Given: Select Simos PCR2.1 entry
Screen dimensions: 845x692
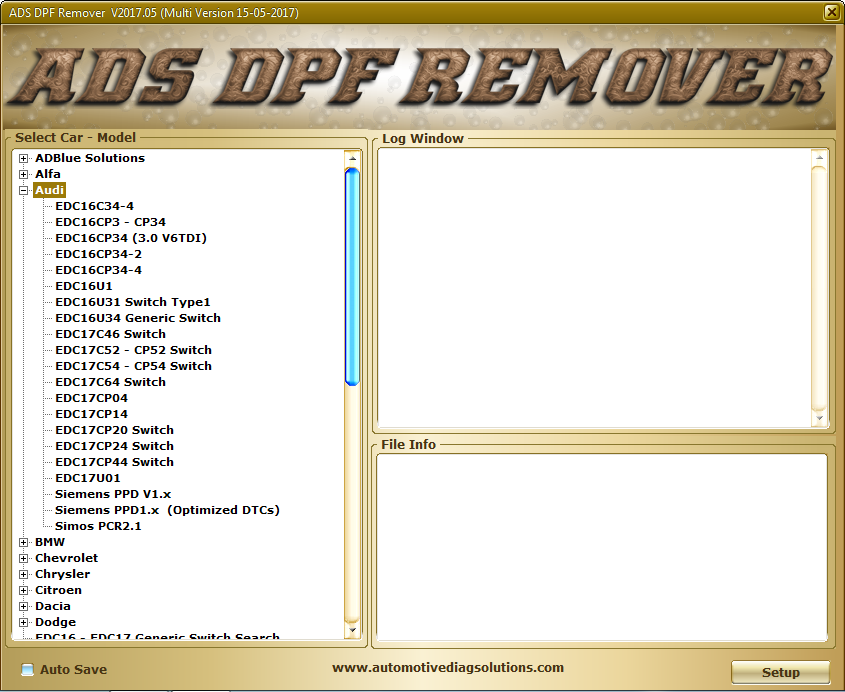Looking at the screenshot, I should click(98, 526).
